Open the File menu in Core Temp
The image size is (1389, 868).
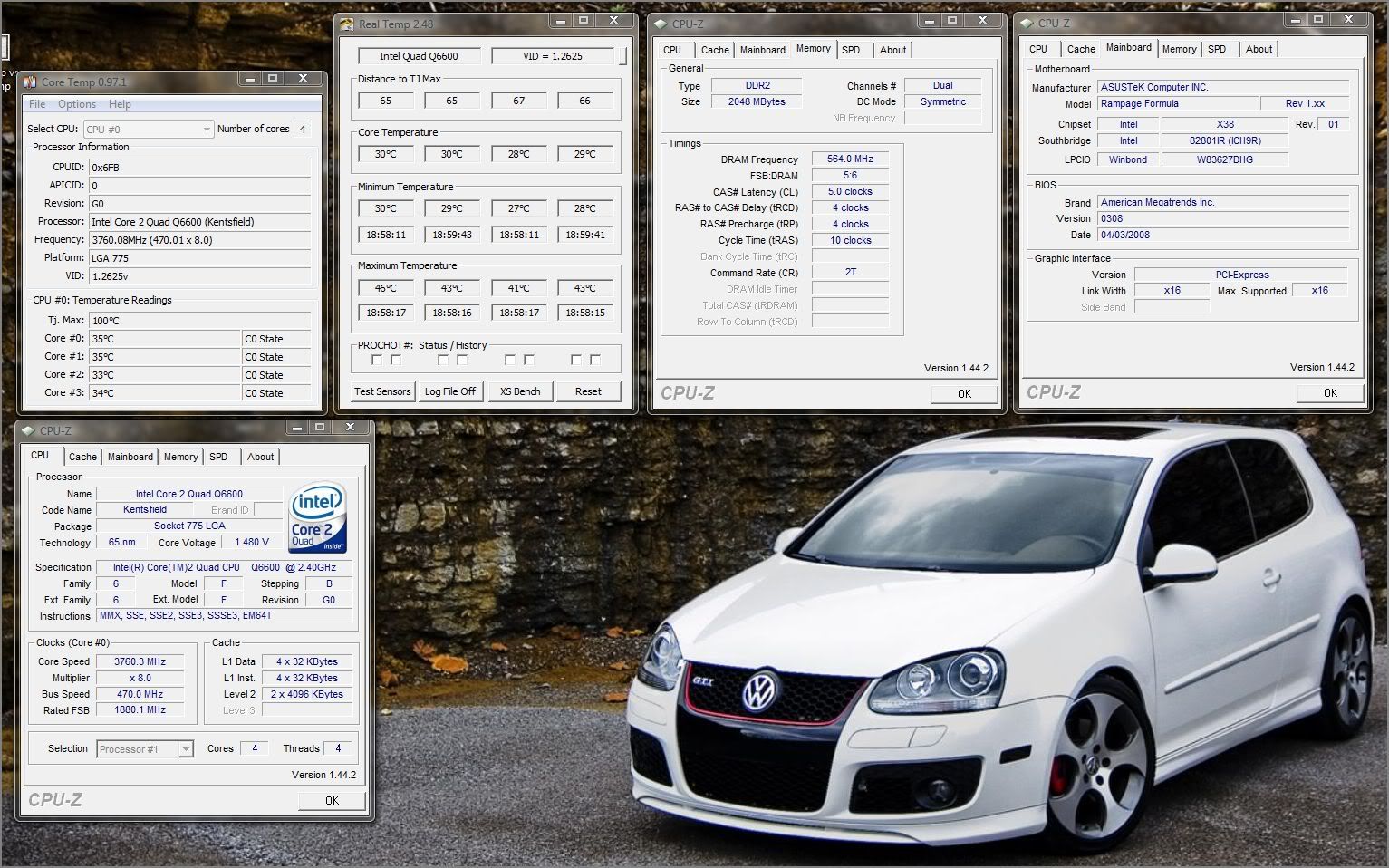37,104
